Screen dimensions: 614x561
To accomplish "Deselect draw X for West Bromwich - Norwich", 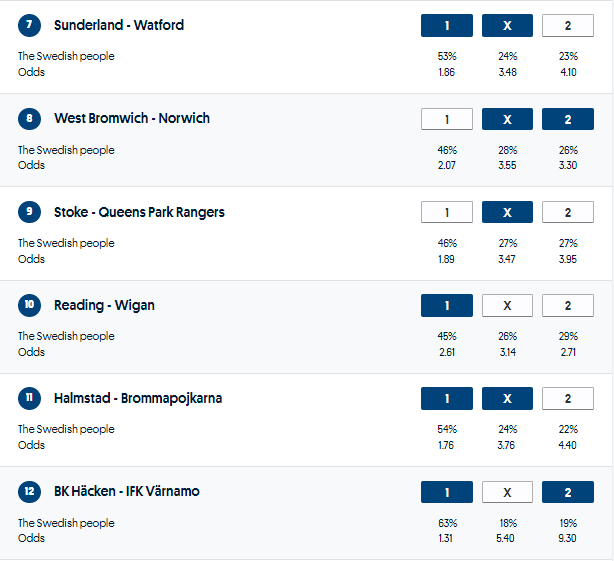I will (507, 119).
